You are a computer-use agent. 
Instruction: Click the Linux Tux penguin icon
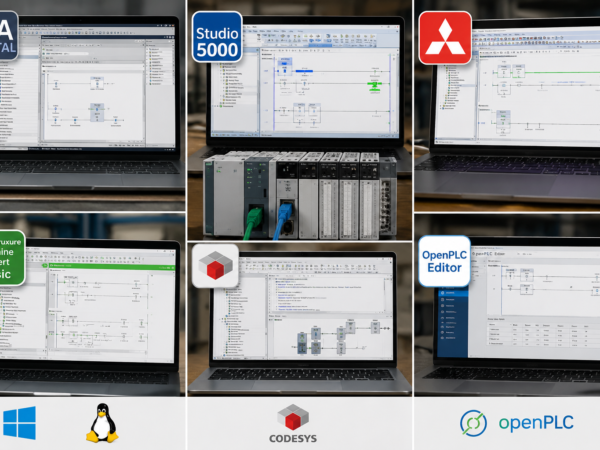pos(102,423)
